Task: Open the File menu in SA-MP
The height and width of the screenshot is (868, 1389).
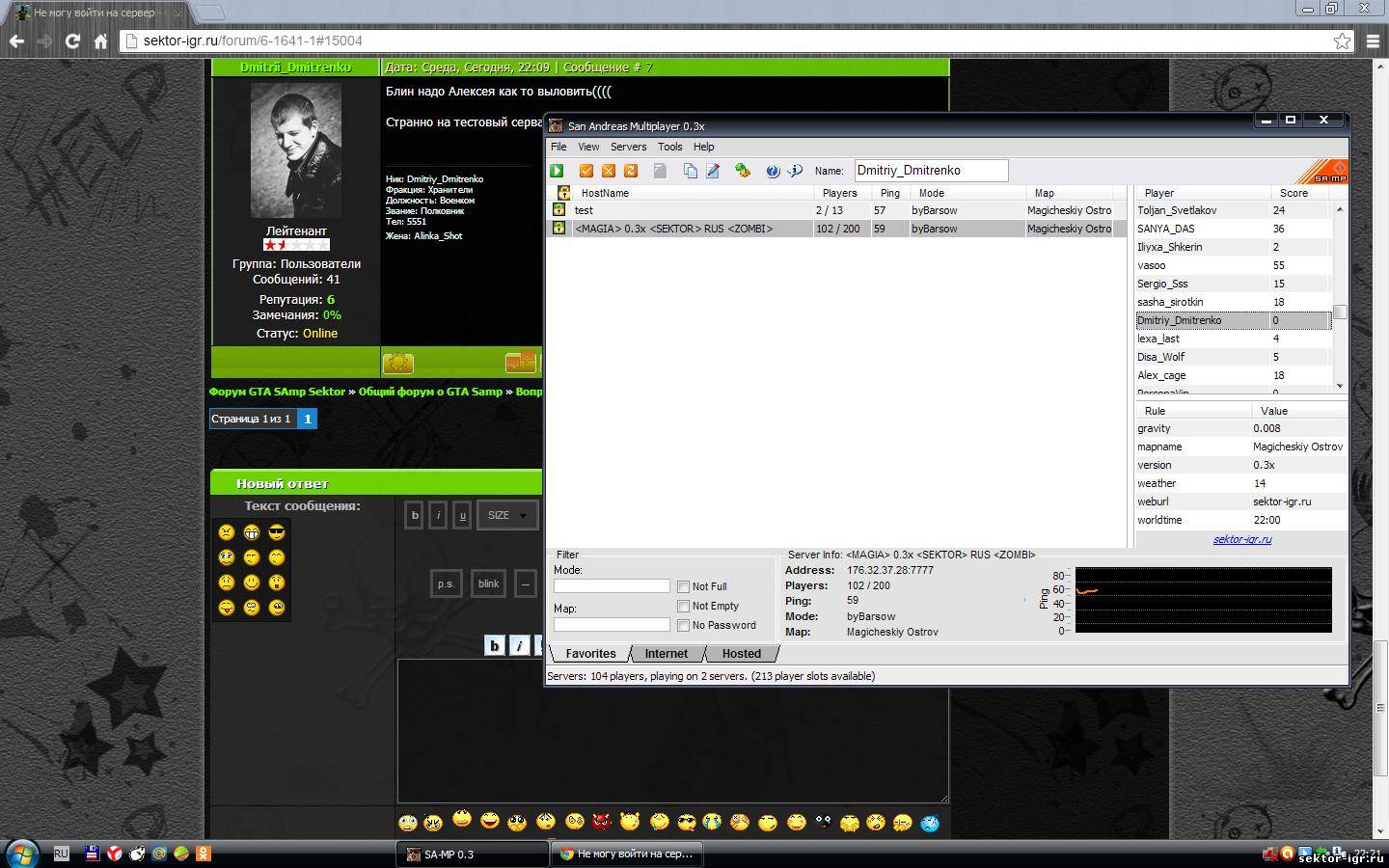Action: point(558,147)
